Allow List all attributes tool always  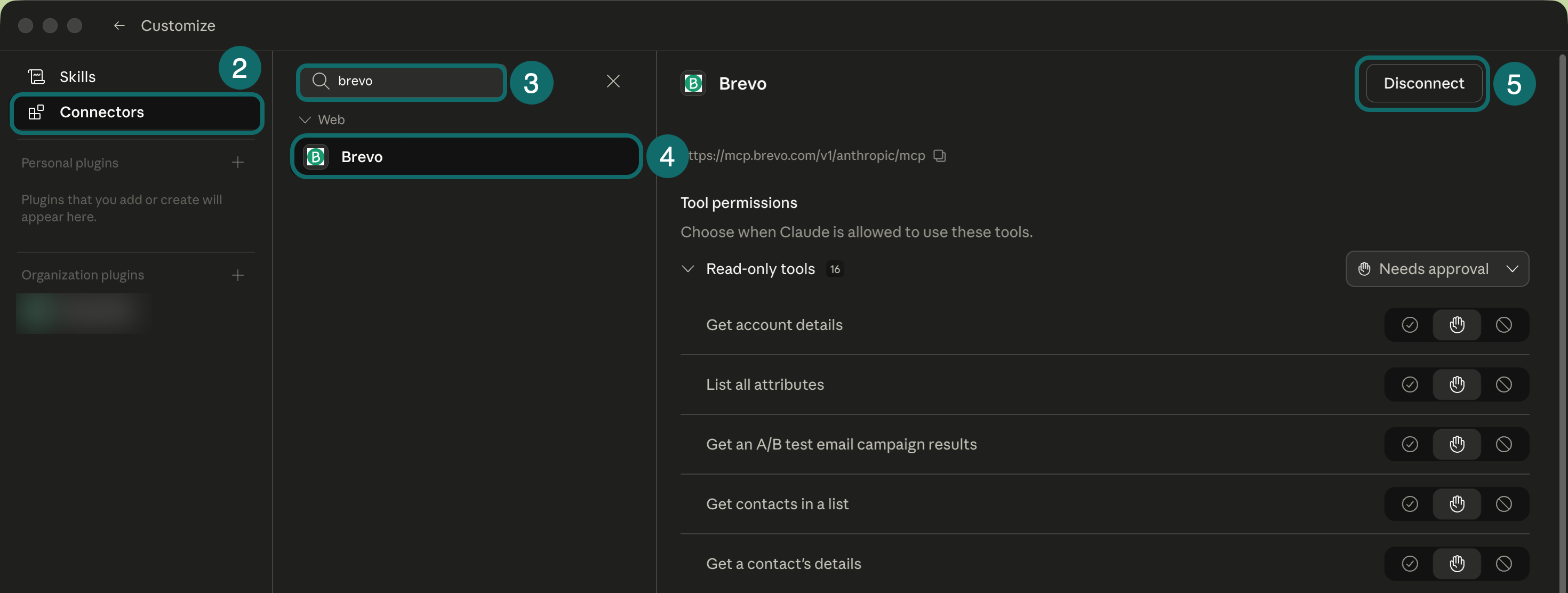click(x=1410, y=385)
